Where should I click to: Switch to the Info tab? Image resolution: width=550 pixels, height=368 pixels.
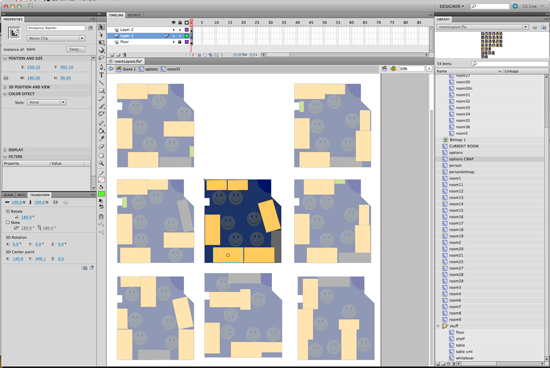click(21, 195)
